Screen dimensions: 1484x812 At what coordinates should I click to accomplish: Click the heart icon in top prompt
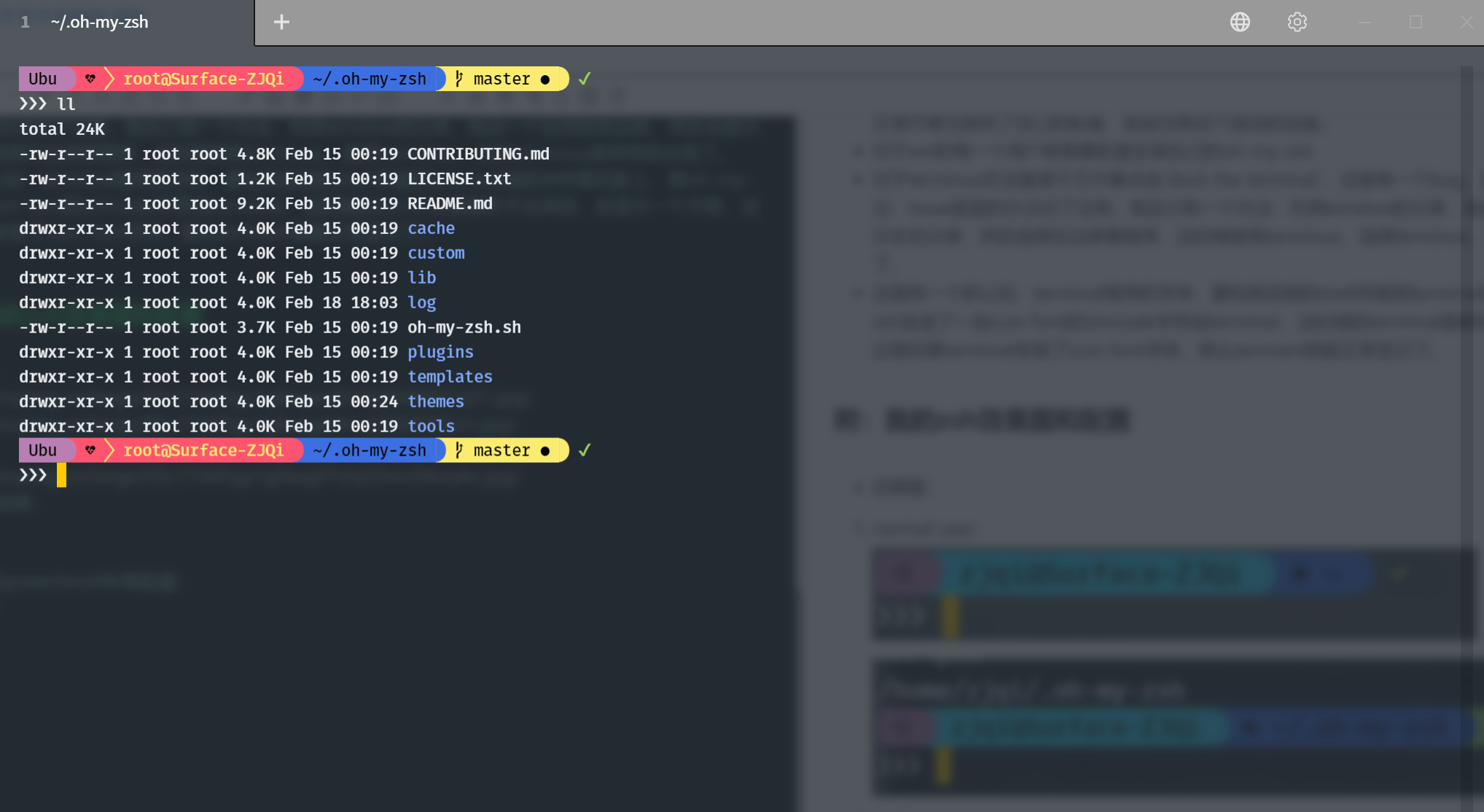[90, 79]
